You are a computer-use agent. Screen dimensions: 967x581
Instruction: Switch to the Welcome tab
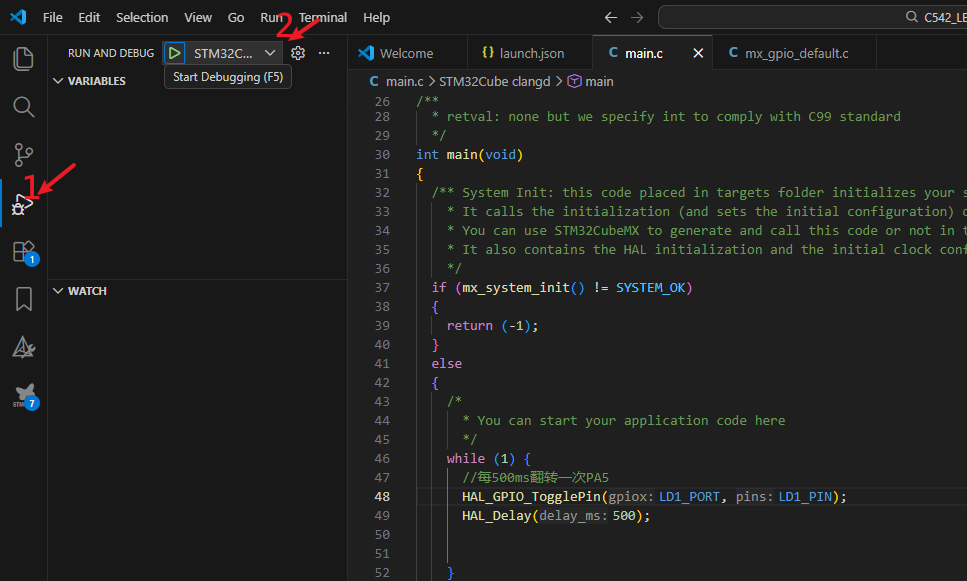pos(407,53)
